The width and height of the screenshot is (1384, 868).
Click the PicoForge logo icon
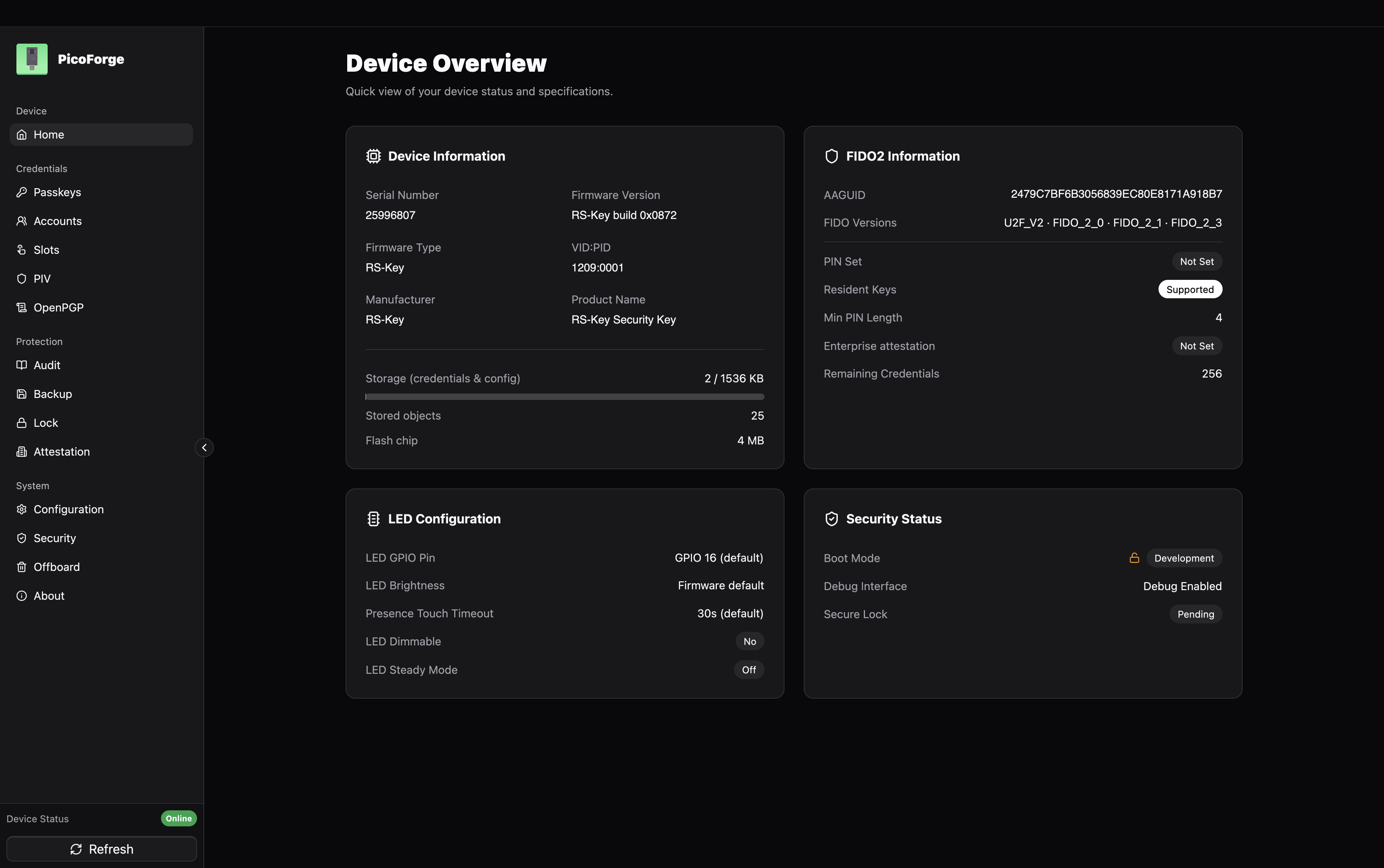(x=32, y=59)
